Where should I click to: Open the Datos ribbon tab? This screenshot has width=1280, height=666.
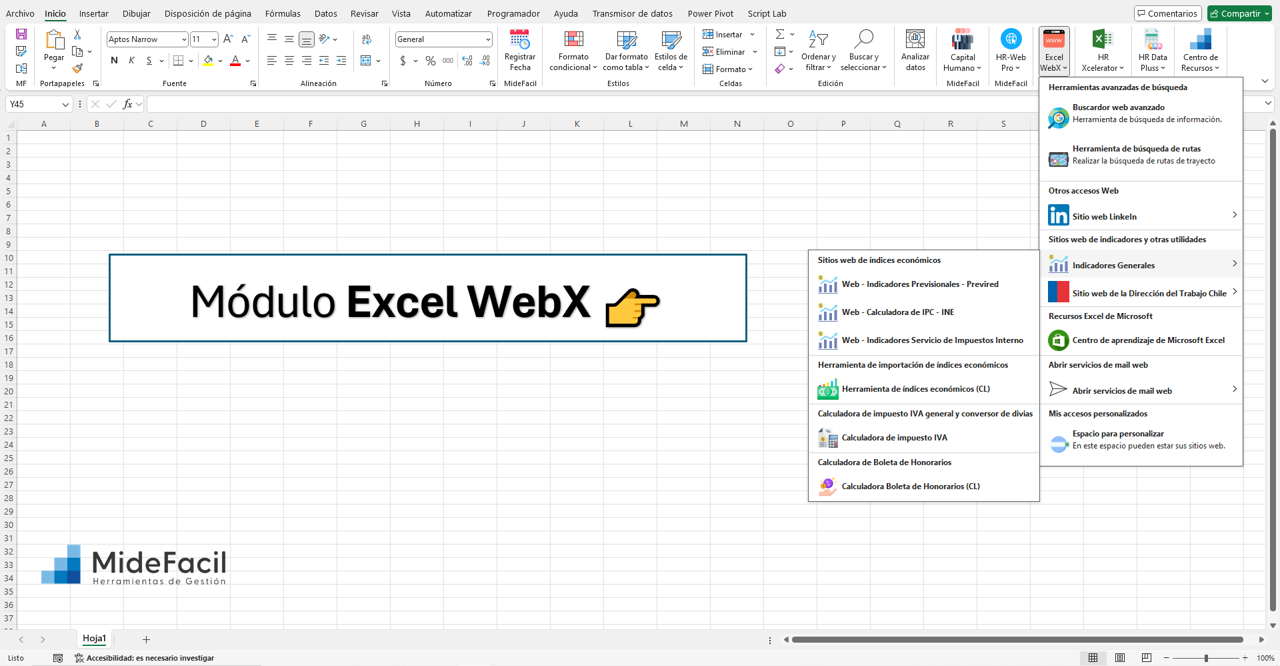click(x=326, y=14)
